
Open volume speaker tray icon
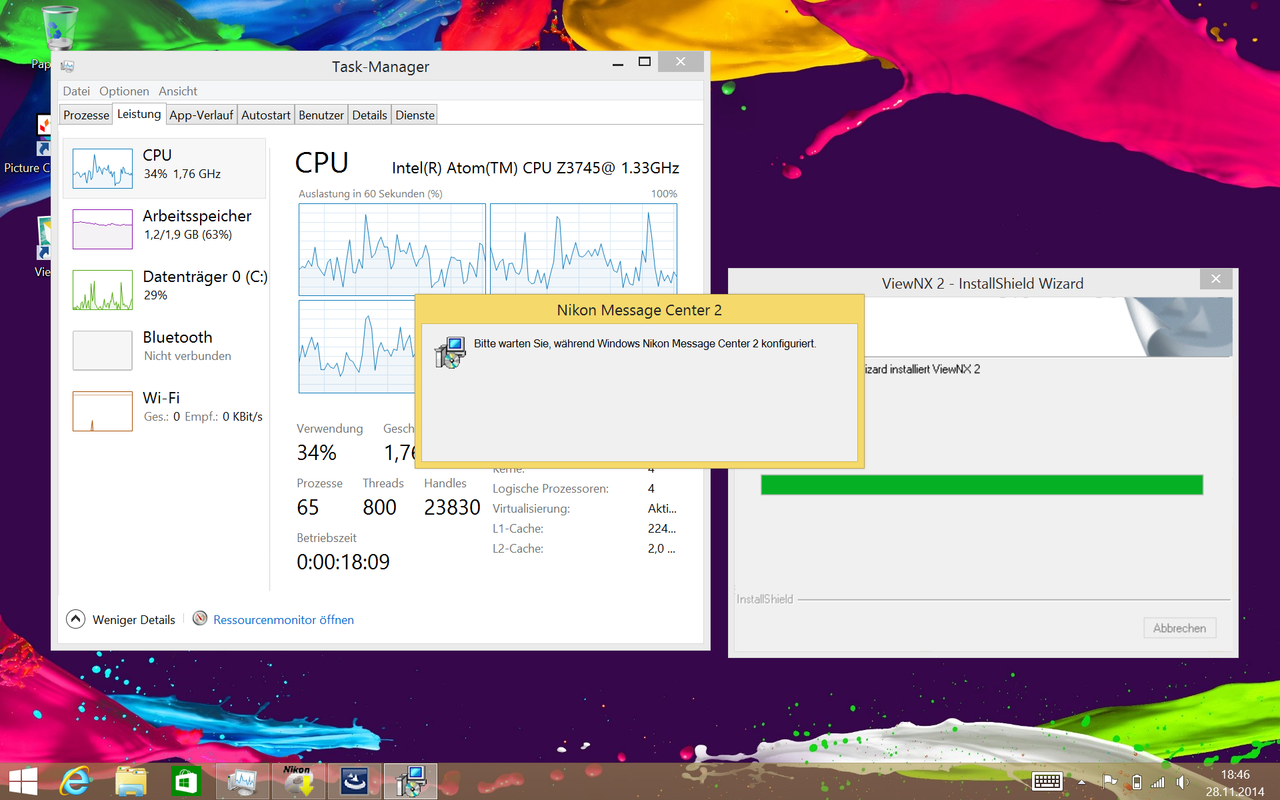[x=1182, y=781]
